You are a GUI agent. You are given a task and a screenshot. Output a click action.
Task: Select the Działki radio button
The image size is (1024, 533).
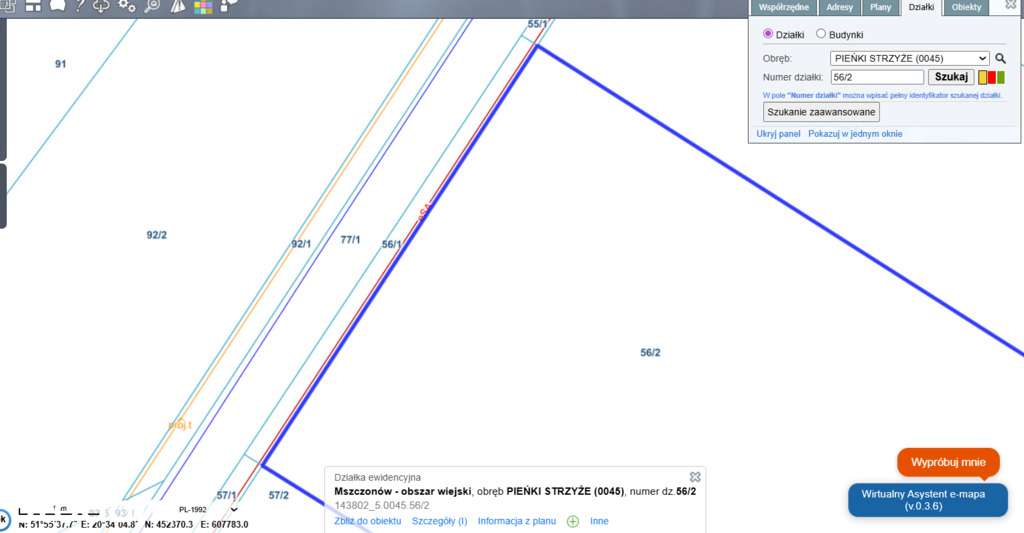(x=767, y=33)
